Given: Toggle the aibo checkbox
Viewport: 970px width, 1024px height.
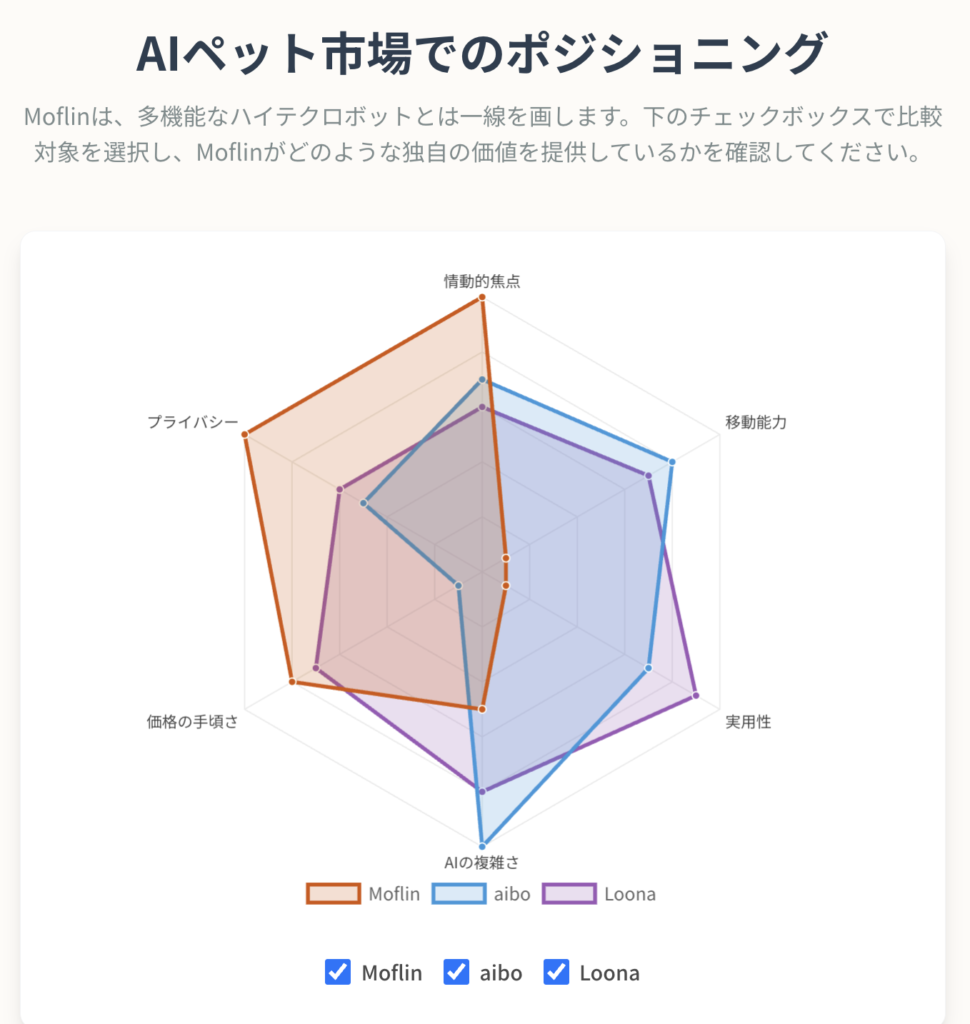Looking at the screenshot, I should [456, 972].
